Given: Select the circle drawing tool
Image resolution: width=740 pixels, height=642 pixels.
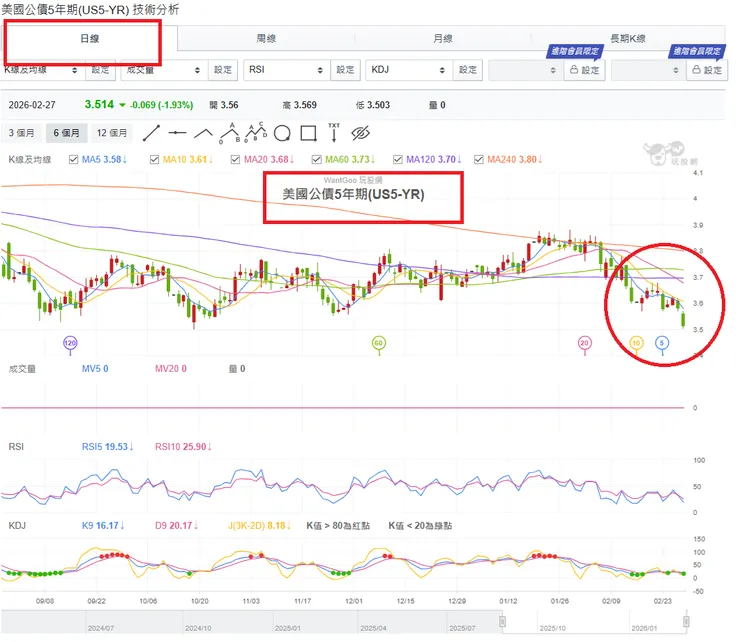Looking at the screenshot, I should [x=282, y=132].
